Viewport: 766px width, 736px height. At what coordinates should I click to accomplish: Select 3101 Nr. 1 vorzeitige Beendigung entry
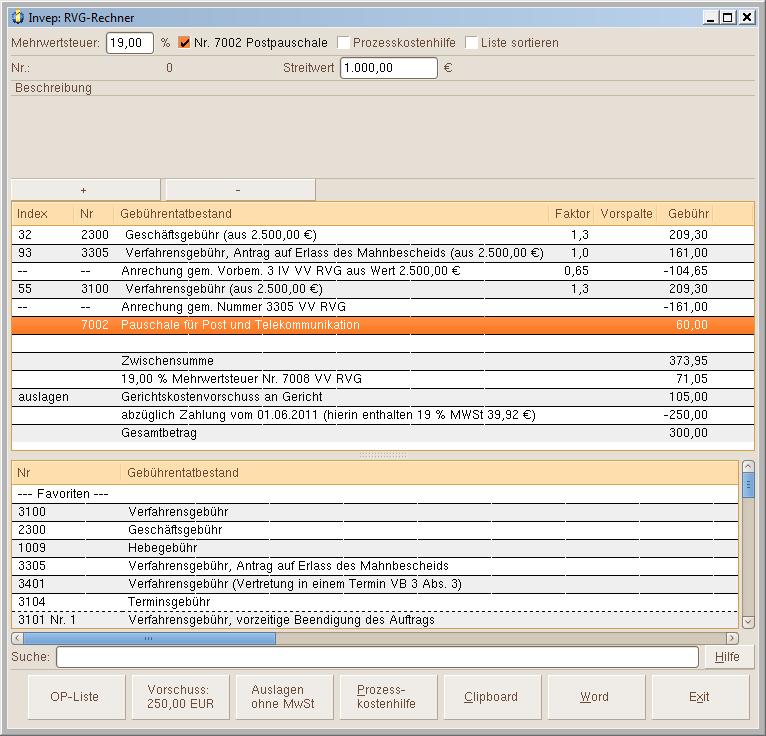point(375,620)
